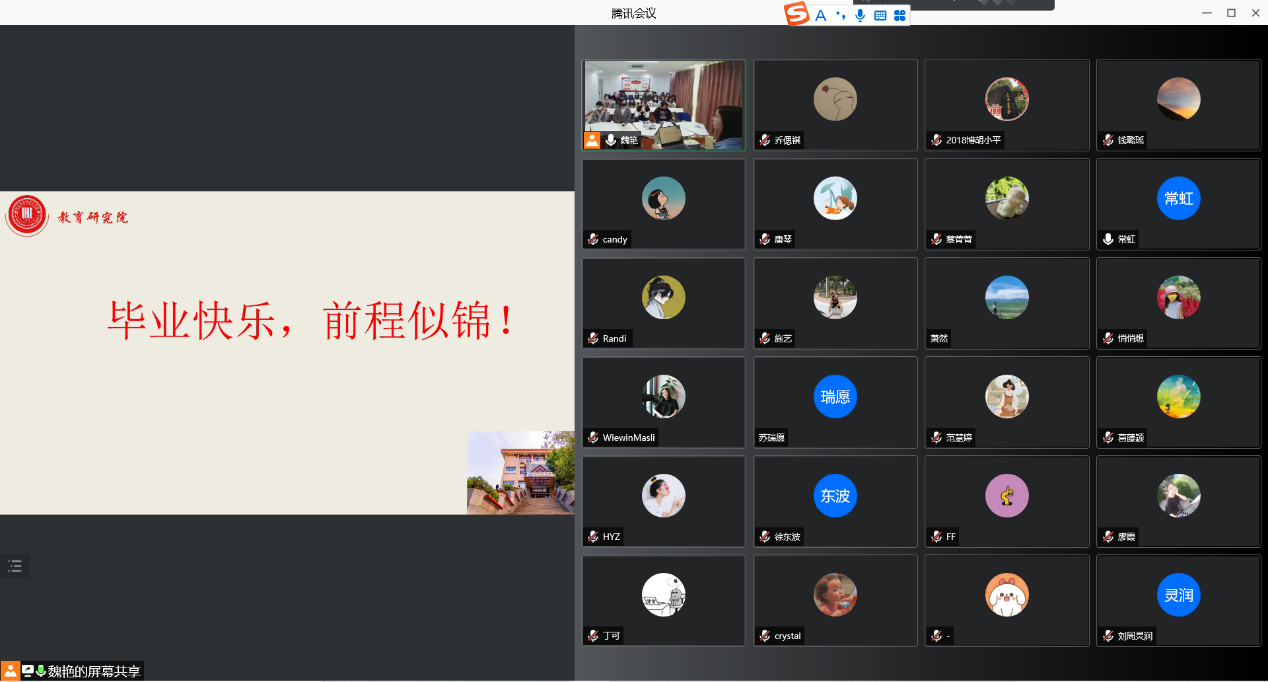Open Sogou toolbox grid icon
The width and height of the screenshot is (1268, 682).
pos(900,15)
